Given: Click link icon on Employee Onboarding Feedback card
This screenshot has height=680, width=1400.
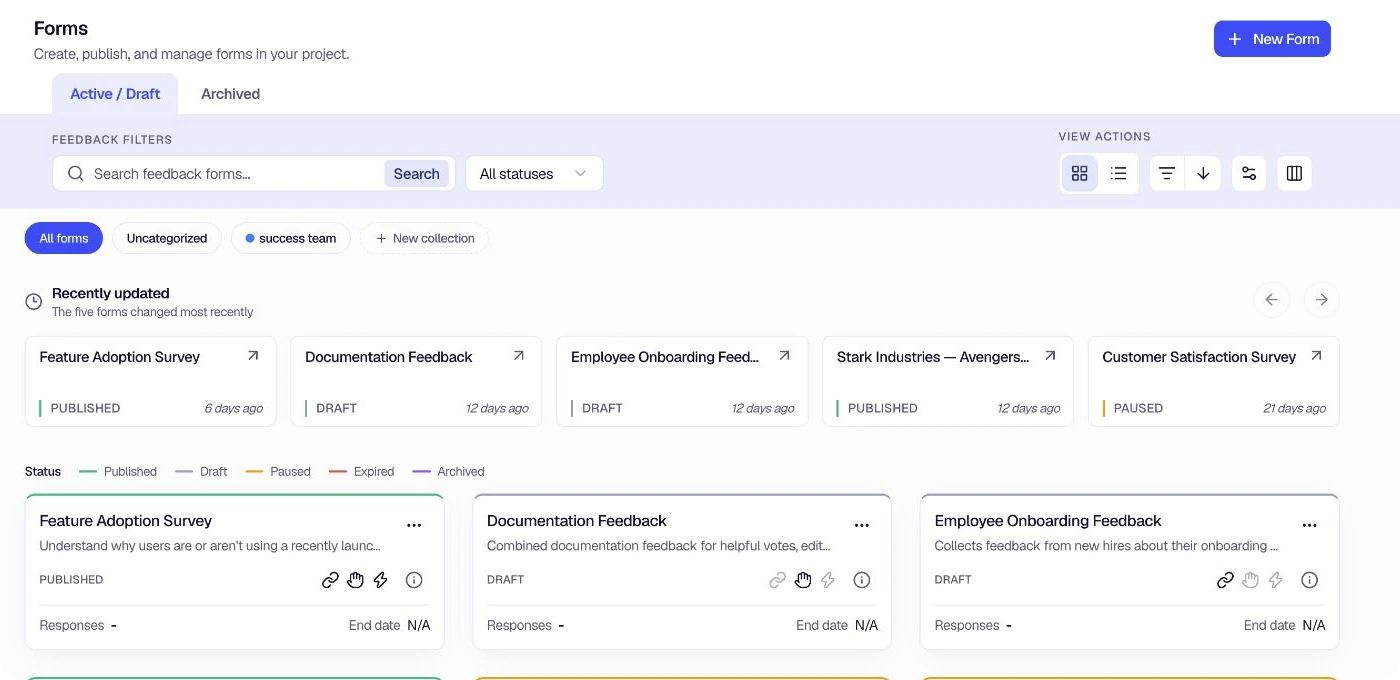Looking at the screenshot, I should coord(1225,580).
